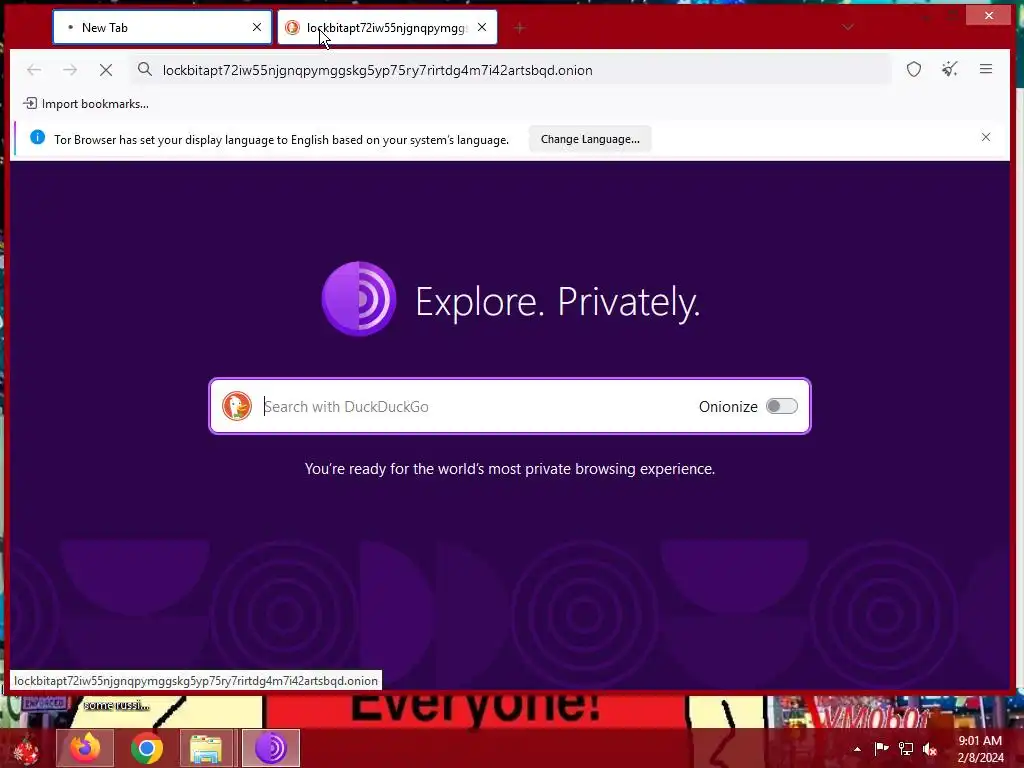This screenshot has height=768, width=1024.
Task: Toggle the Onionize switch
Action: pos(782,406)
